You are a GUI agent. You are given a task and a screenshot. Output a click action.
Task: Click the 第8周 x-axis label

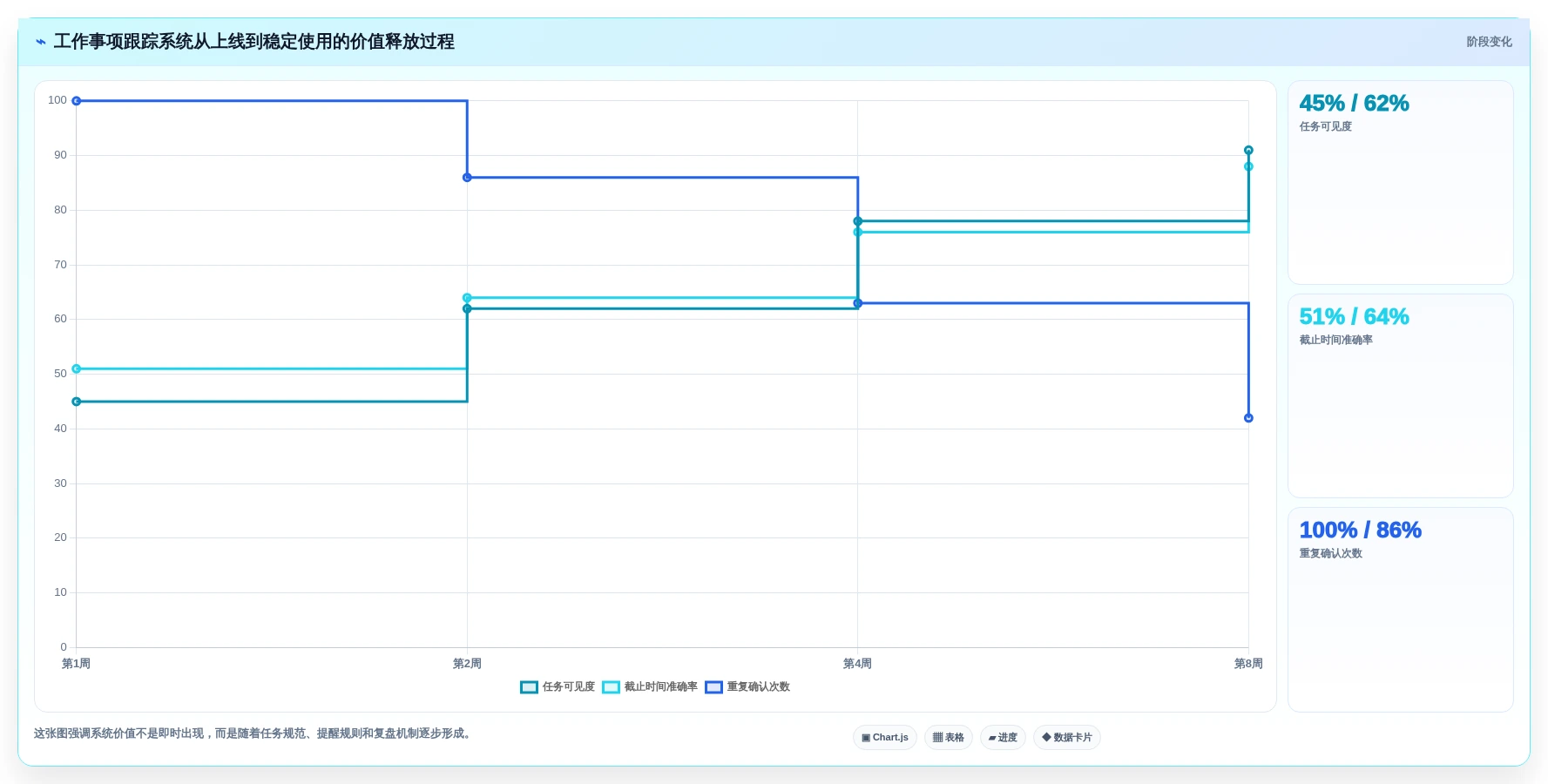(x=1248, y=664)
